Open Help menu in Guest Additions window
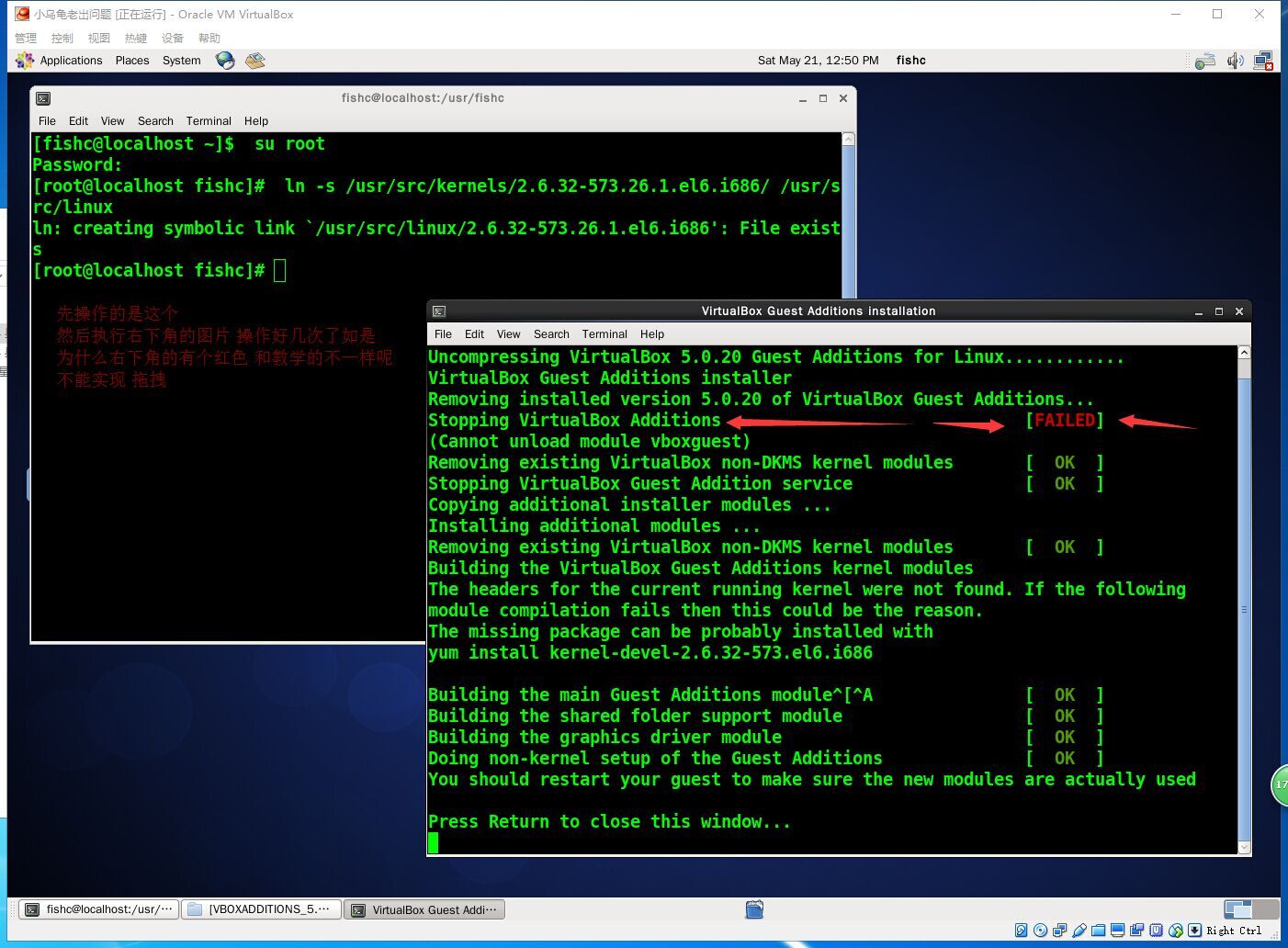 [x=652, y=334]
